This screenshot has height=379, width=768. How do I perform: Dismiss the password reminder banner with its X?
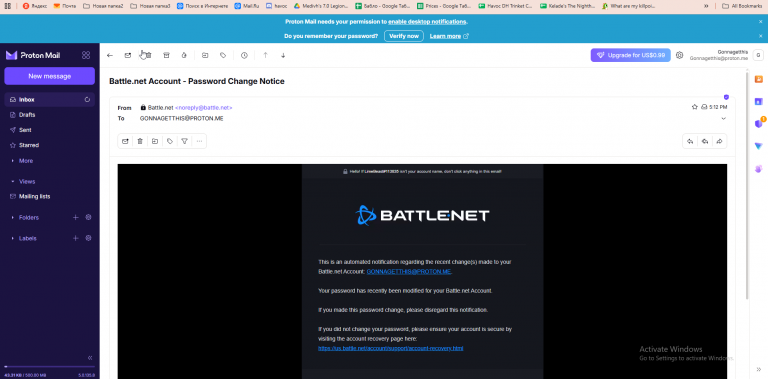[x=761, y=36]
